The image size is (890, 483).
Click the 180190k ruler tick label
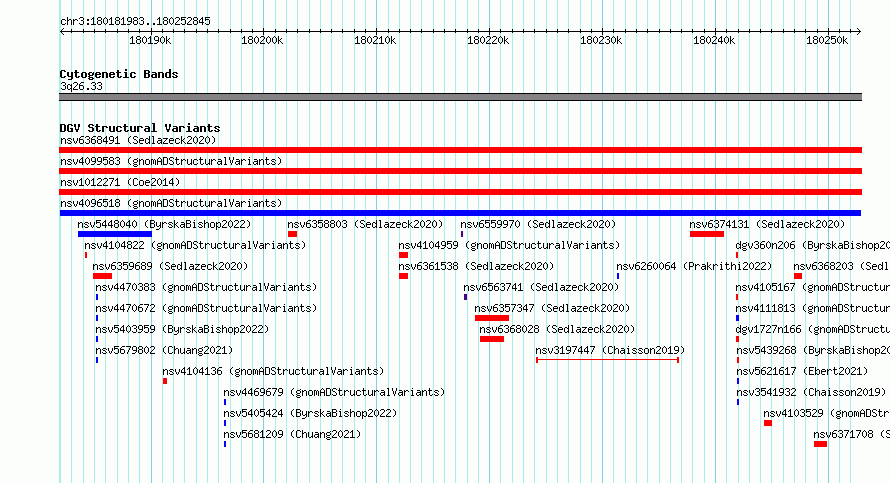150,40
